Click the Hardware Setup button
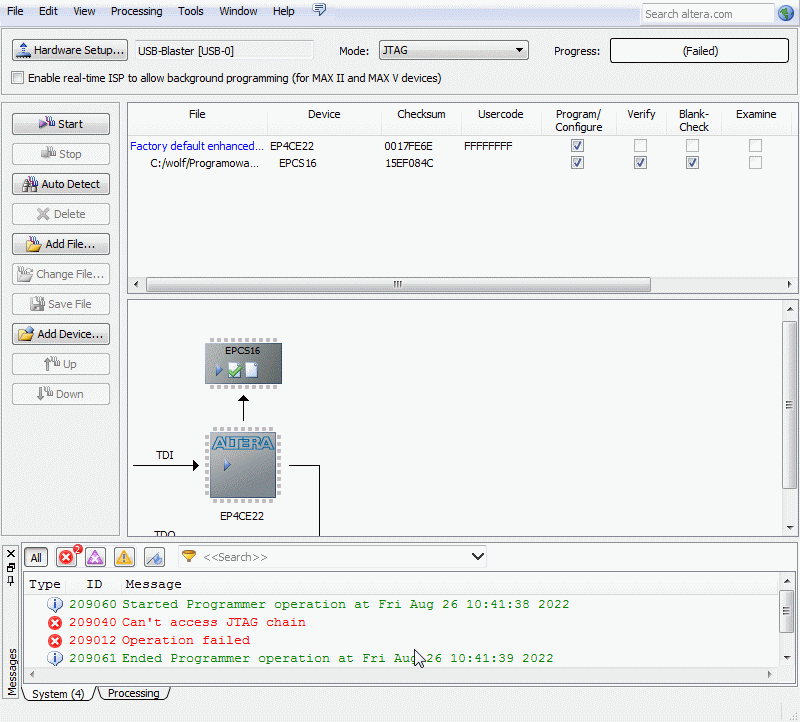This screenshot has height=722, width=800. point(70,50)
